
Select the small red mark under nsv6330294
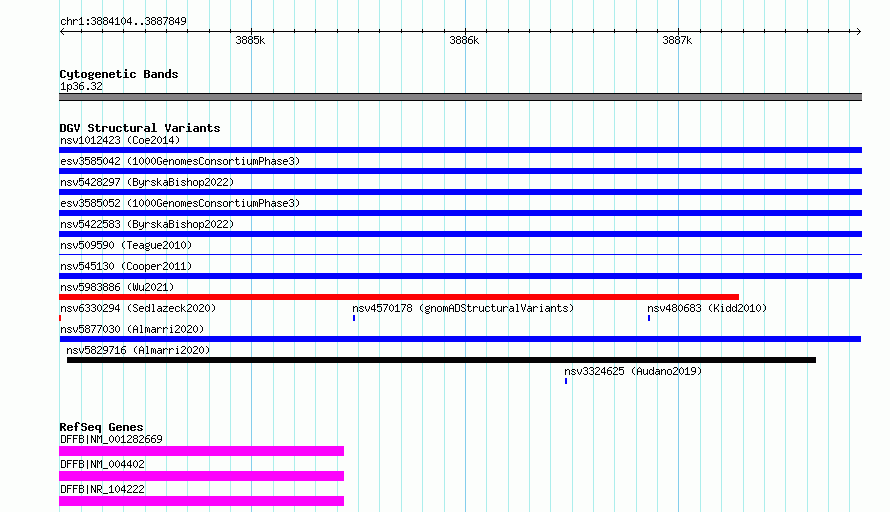coord(60,318)
